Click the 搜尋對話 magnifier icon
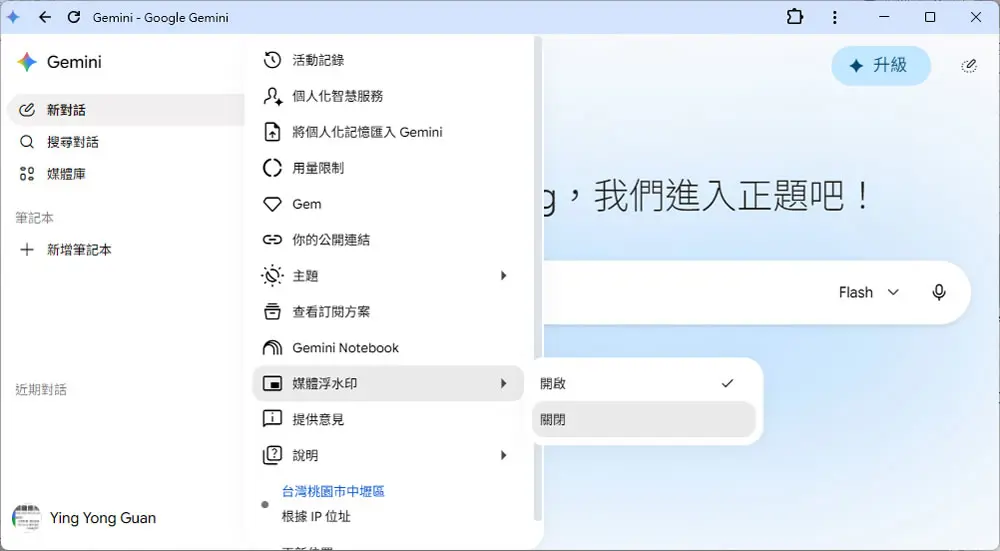Viewport: 1000px width, 551px height. pyautogui.click(x=27, y=142)
